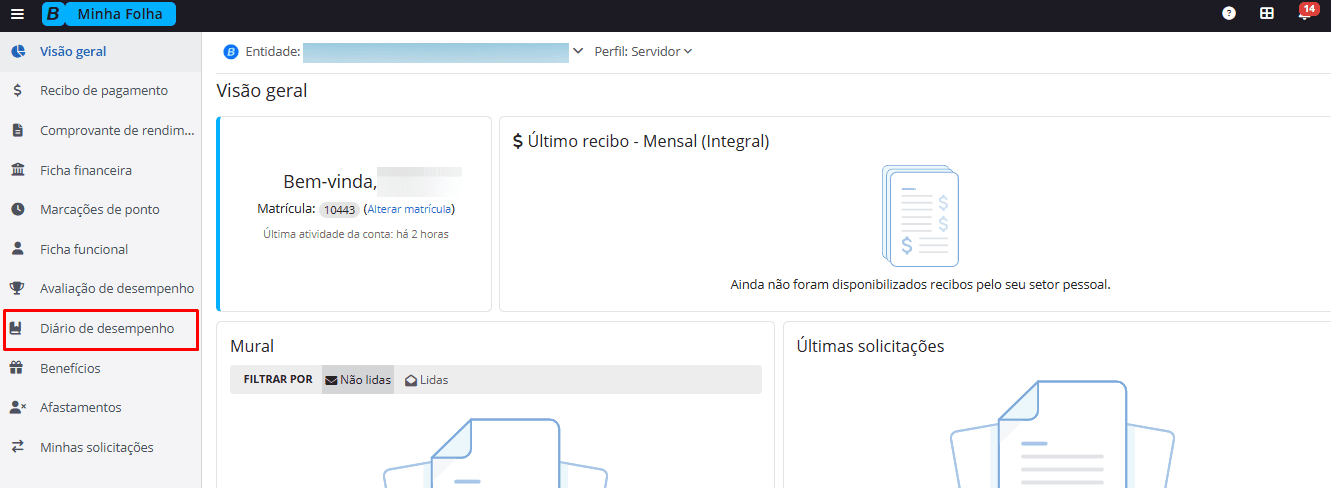
Task: Click the bank icon for Ficha financeira
Action: pos(18,171)
